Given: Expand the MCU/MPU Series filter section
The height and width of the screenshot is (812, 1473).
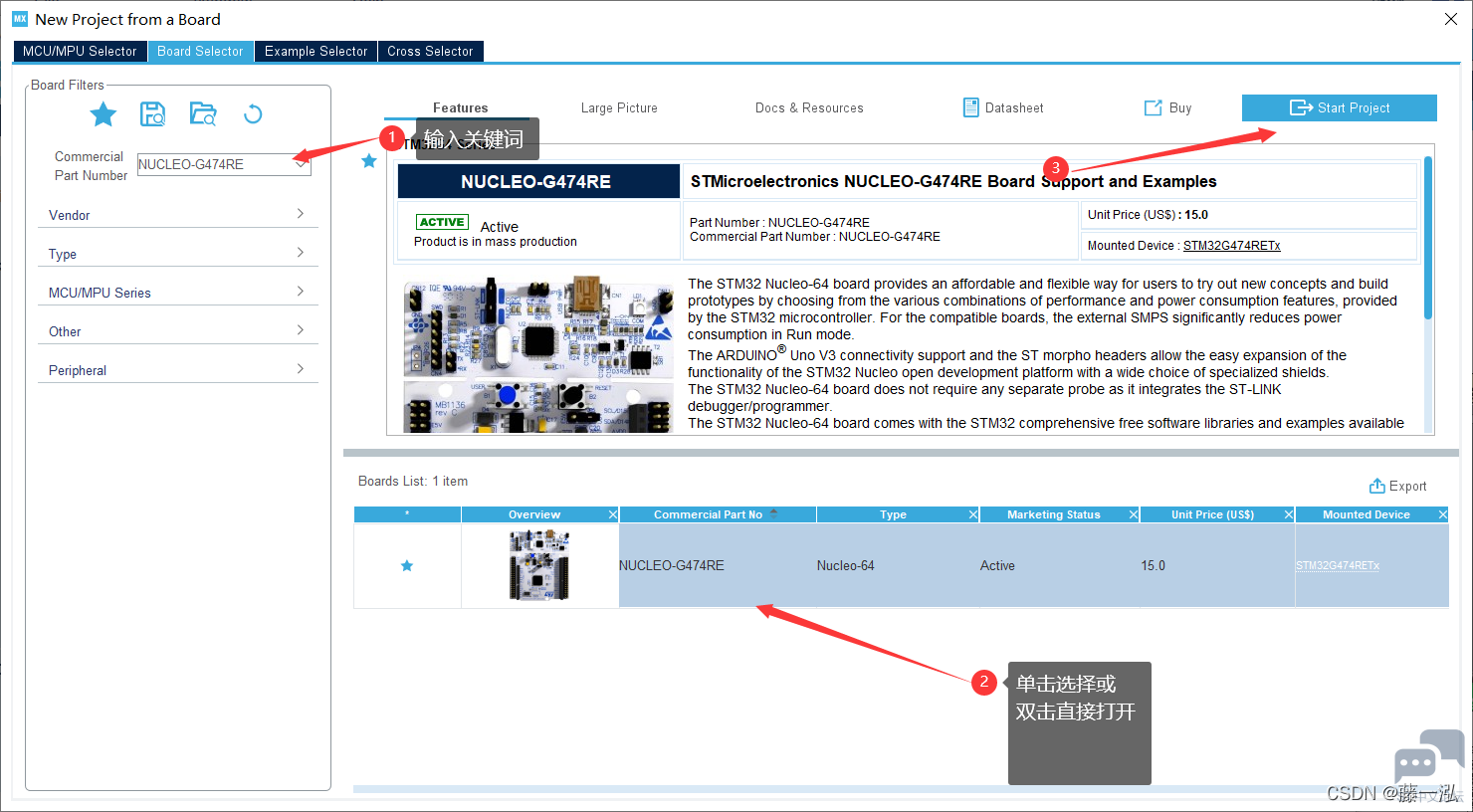Looking at the screenshot, I should (x=178, y=293).
